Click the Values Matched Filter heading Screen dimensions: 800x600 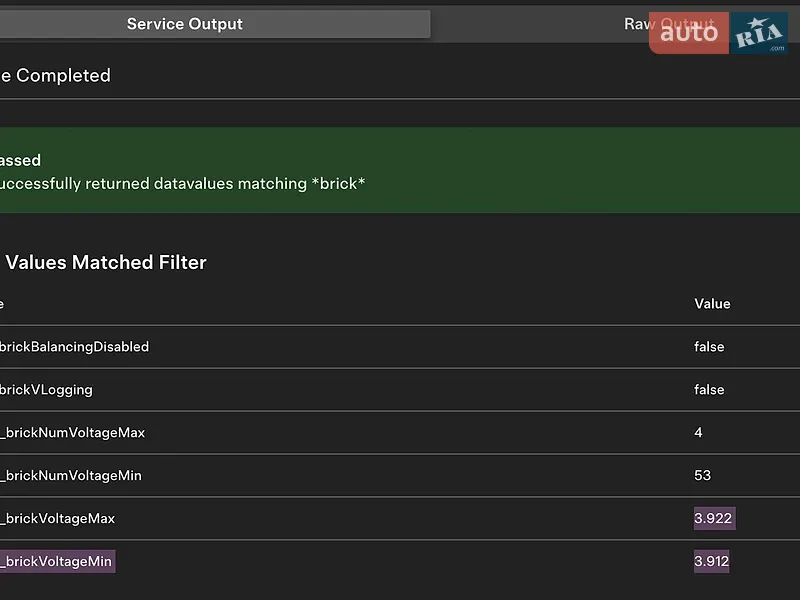(x=106, y=262)
